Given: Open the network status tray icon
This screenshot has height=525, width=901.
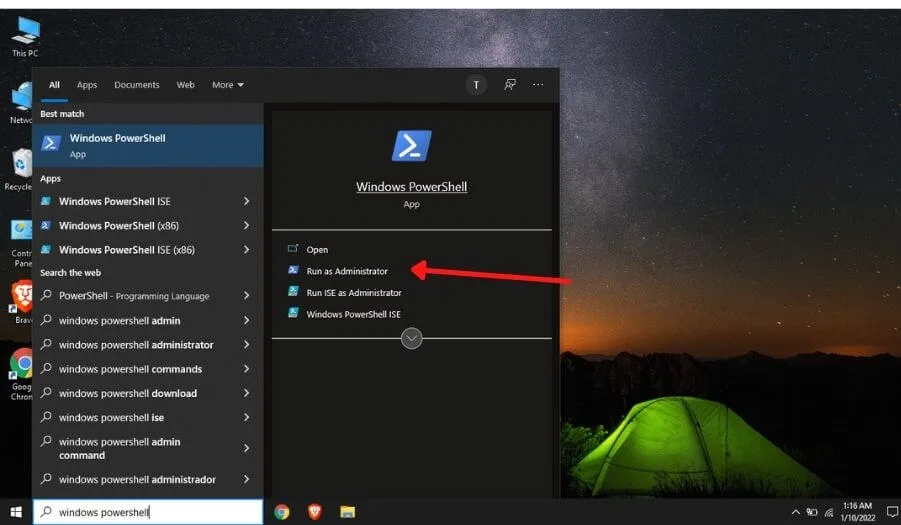Looking at the screenshot, I should click(829, 512).
